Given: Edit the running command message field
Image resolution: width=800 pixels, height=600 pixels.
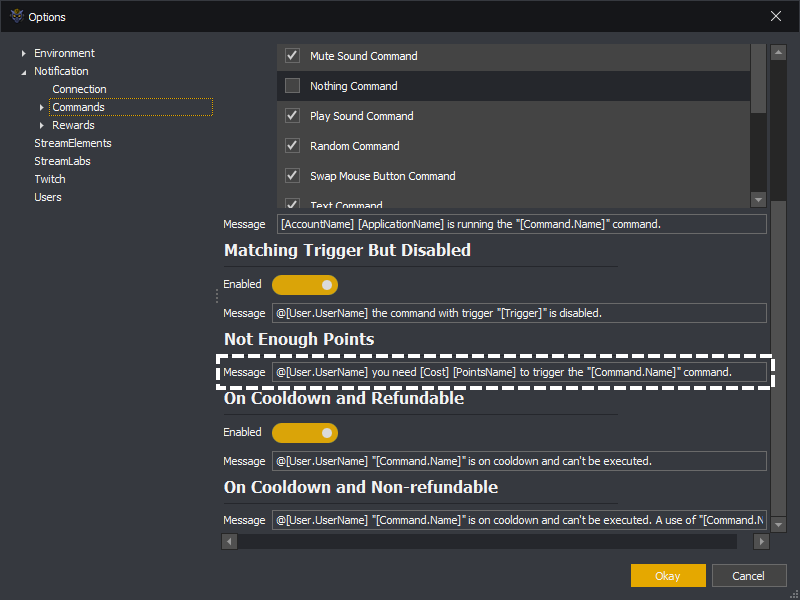Looking at the screenshot, I should coord(521,224).
